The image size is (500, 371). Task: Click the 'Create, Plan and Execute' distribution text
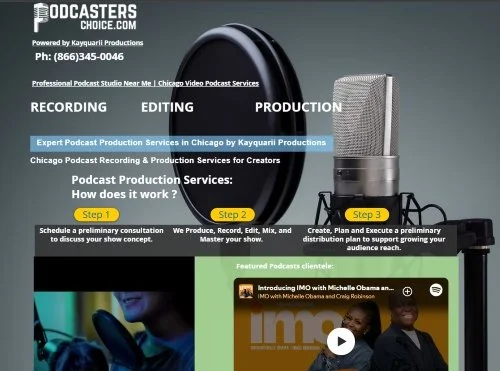[x=374, y=239]
